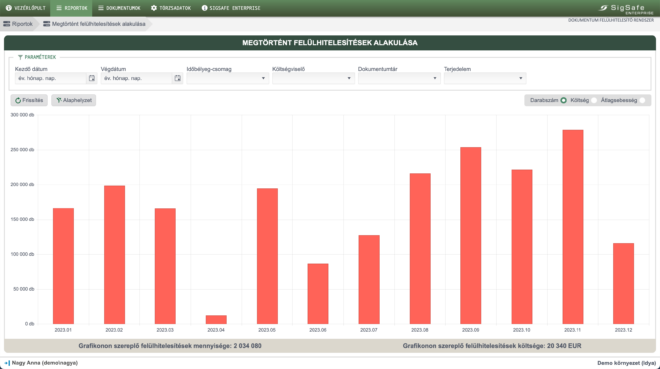Click the 2023.10 bar in the chart
Viewport: 660px width, 369px height.
point(522,247)
